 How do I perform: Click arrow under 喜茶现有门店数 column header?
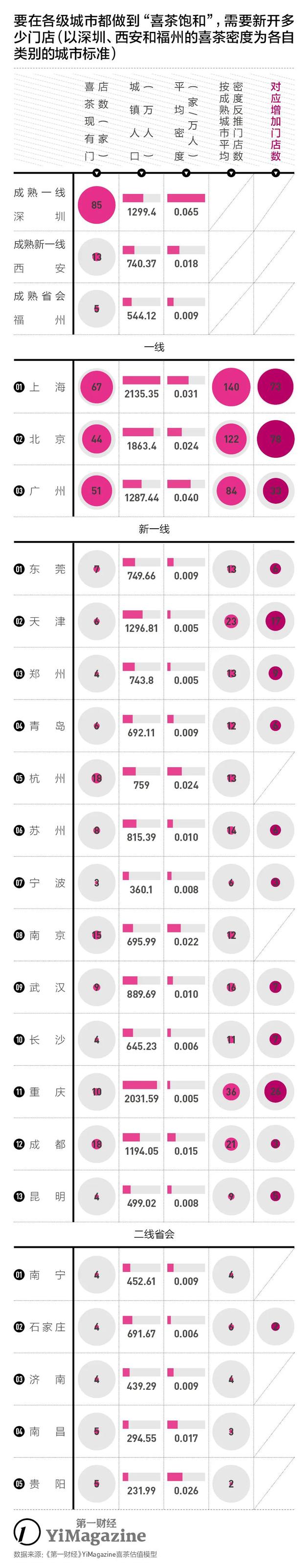[x=97, y=173]
